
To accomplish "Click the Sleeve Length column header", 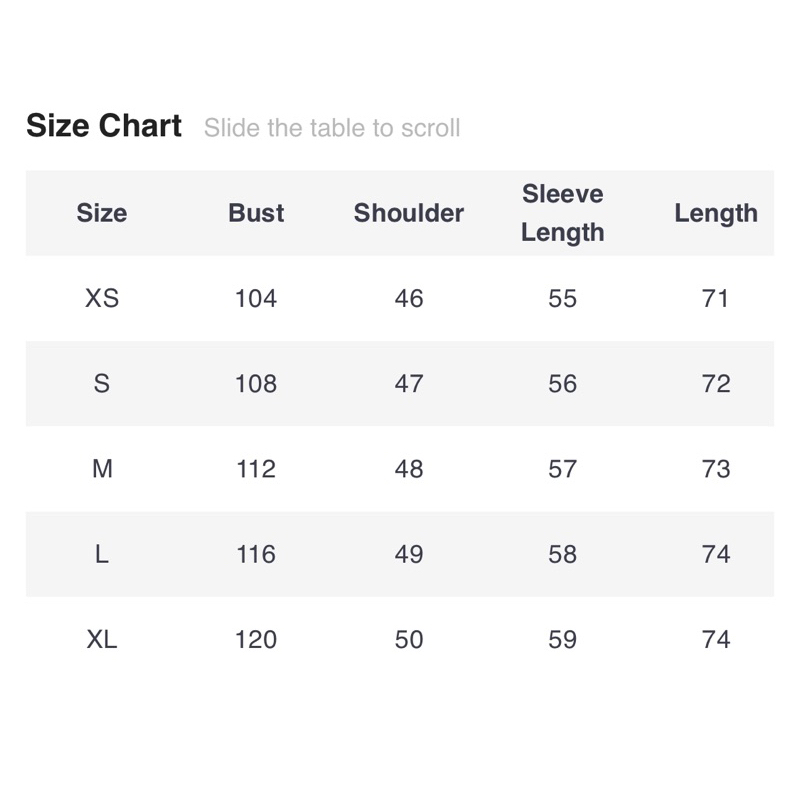I will 563,213.
